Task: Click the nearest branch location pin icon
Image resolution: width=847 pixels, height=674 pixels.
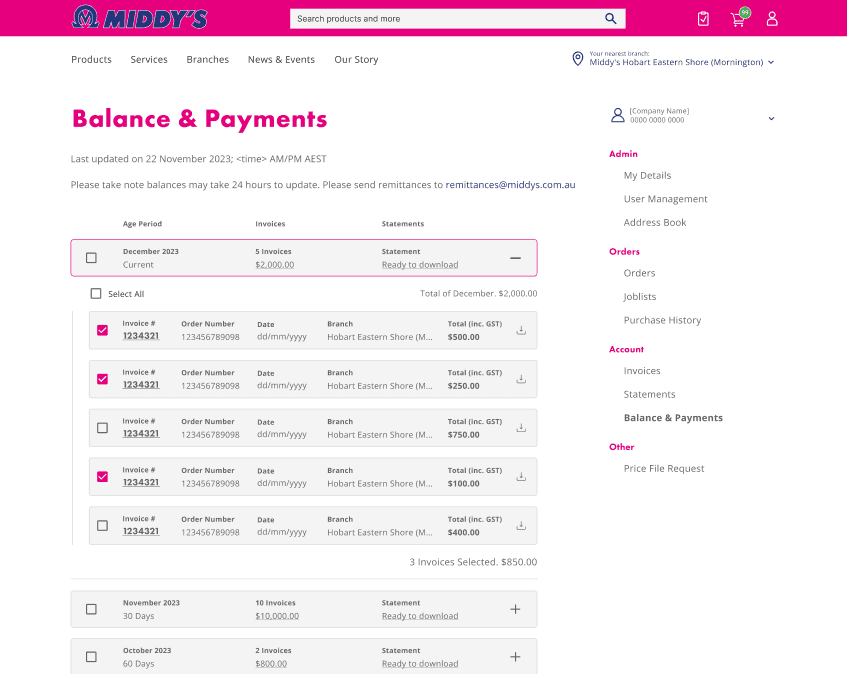Action: tap(577, 58)
